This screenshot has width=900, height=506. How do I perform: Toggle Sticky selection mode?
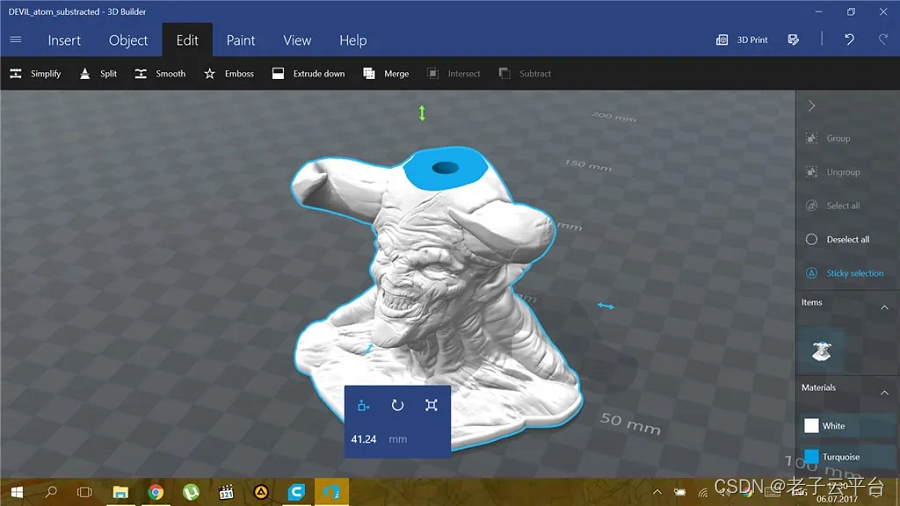click(x=847, y=273)
